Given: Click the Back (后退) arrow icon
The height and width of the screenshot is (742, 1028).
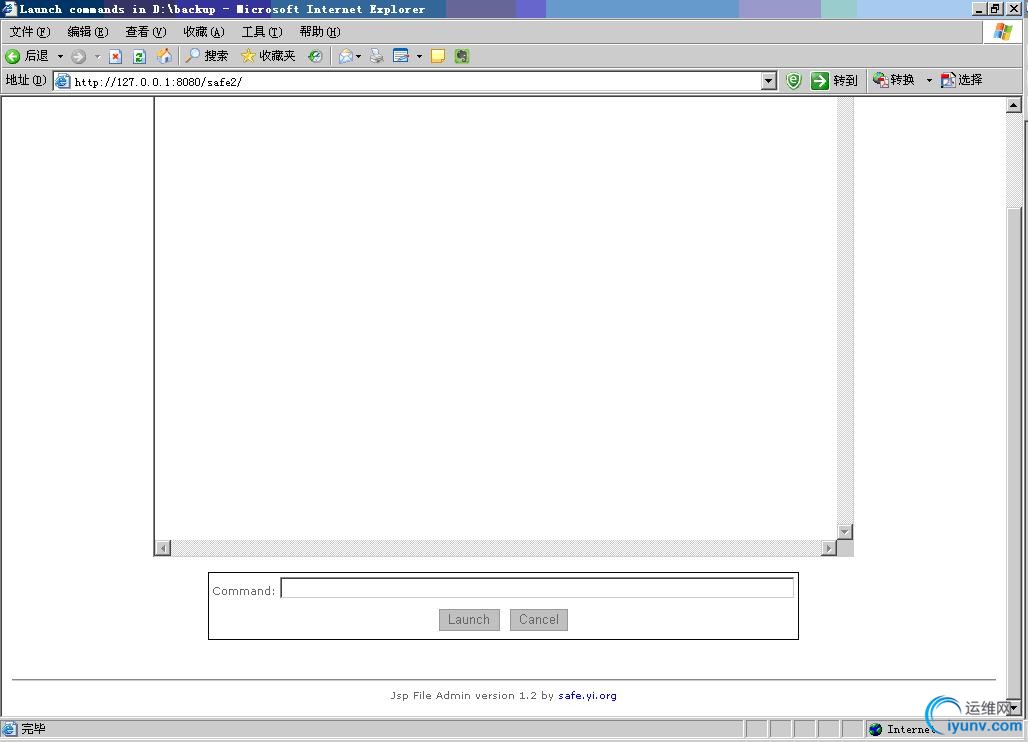Looking at the screenshot, I should click(x=12, y=56).
